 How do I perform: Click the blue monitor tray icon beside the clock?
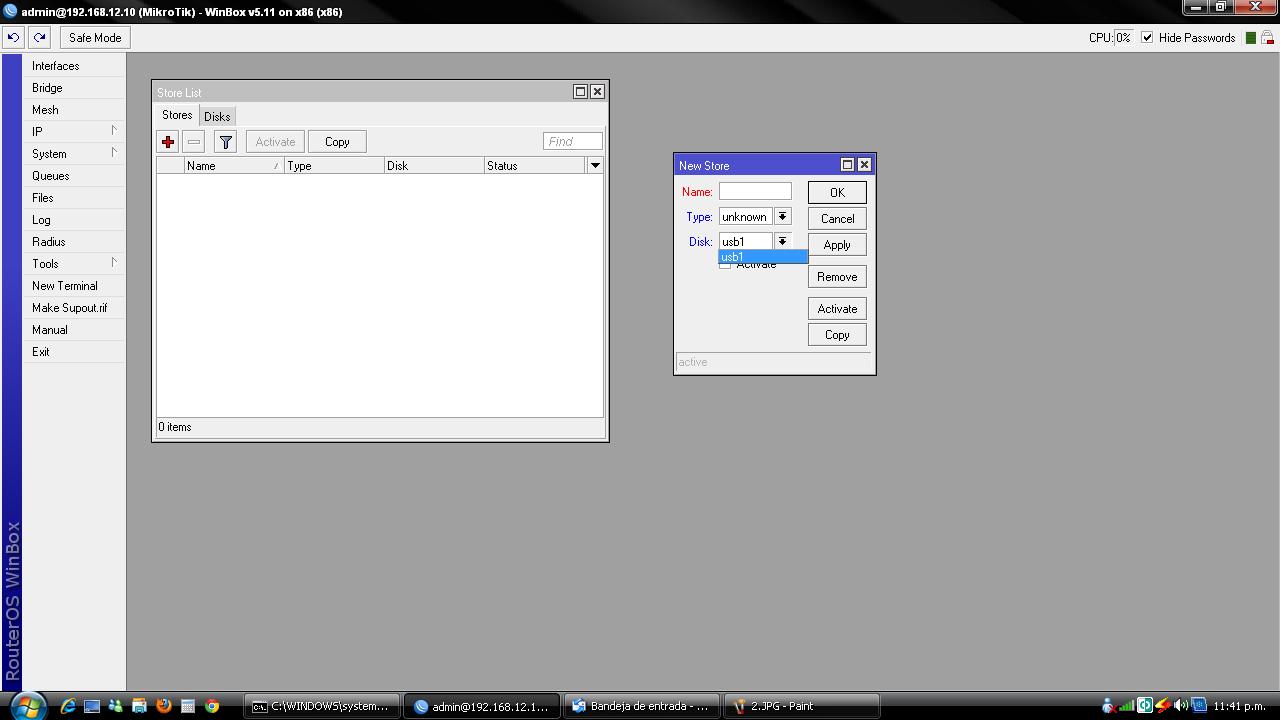[x=1199, y=706]
